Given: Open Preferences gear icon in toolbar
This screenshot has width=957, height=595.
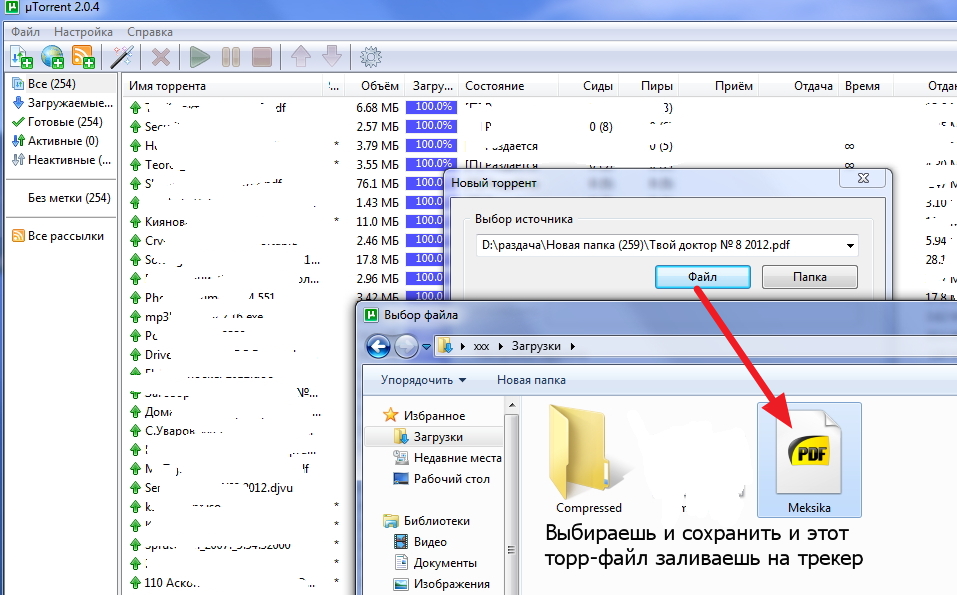Looking at the screenshot, I should [x=371, y=57].
